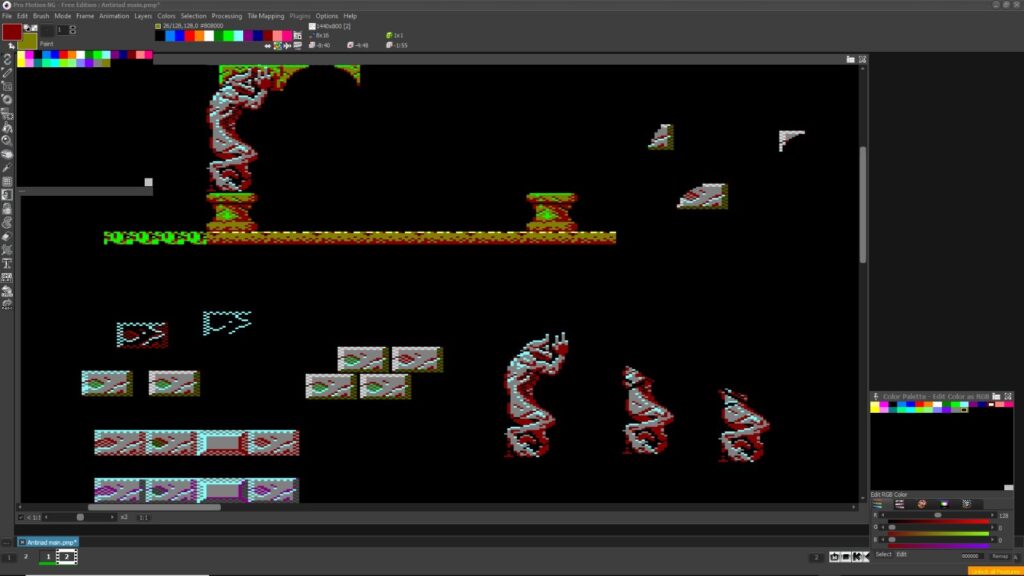Open the color list tab icon in Edit RGB Color
This screenshot has width=1024, height=576.
point(899,504)
